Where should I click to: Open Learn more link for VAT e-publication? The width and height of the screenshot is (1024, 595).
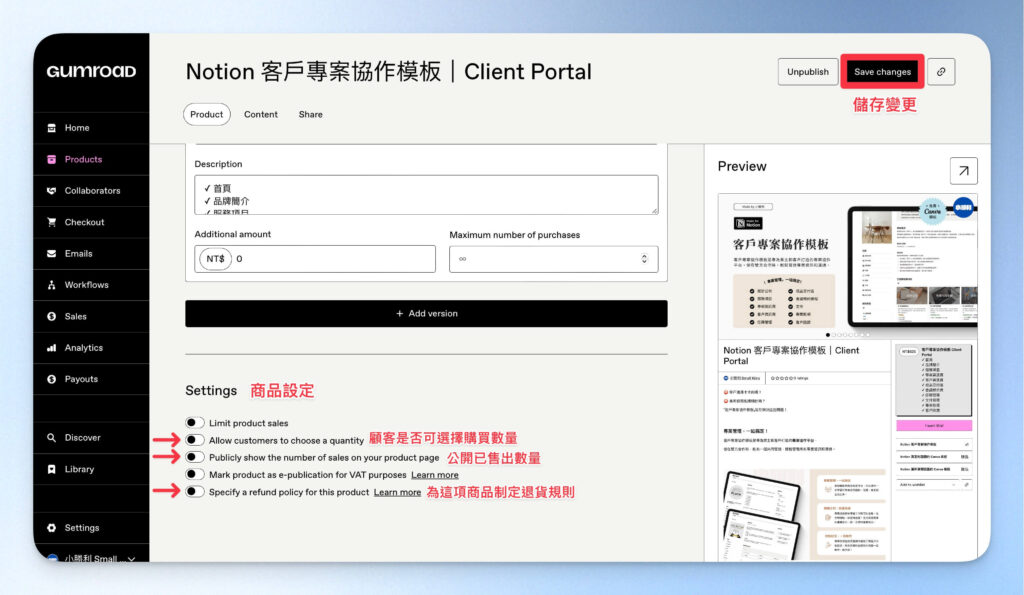pos(435,475)
